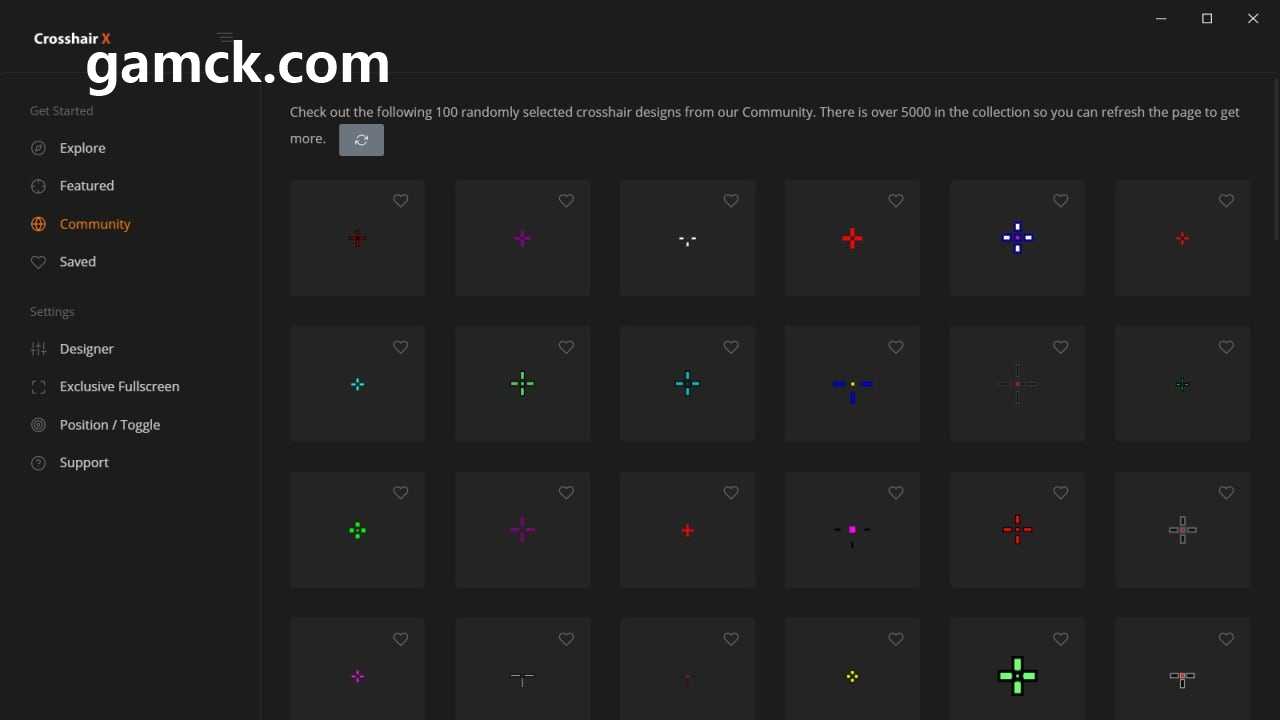1280x720 pixels.
Task: Heart the white outlined T with red center
Action: tap(1226, 639)
